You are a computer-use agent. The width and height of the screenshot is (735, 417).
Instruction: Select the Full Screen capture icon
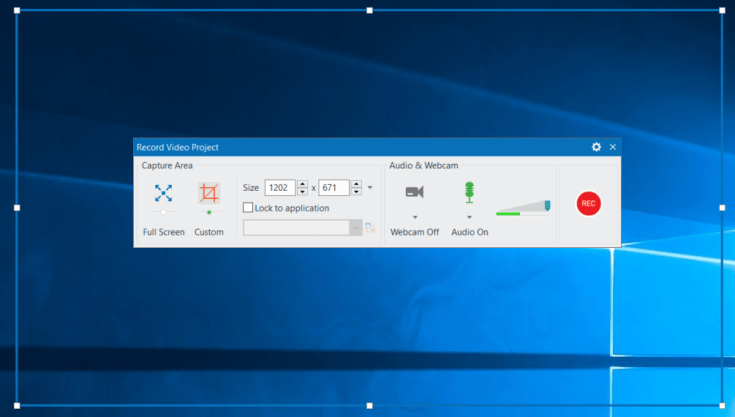tap(163, 193)
